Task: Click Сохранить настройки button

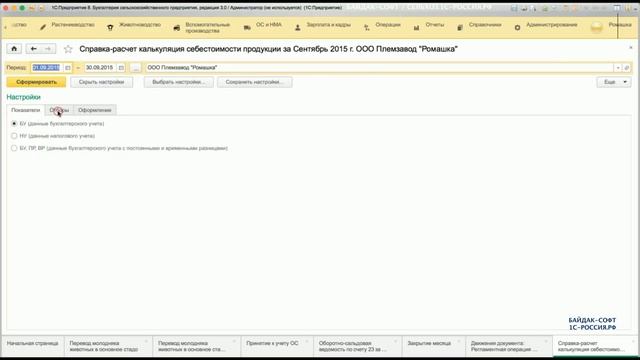Action: click(x=255, y=82)
